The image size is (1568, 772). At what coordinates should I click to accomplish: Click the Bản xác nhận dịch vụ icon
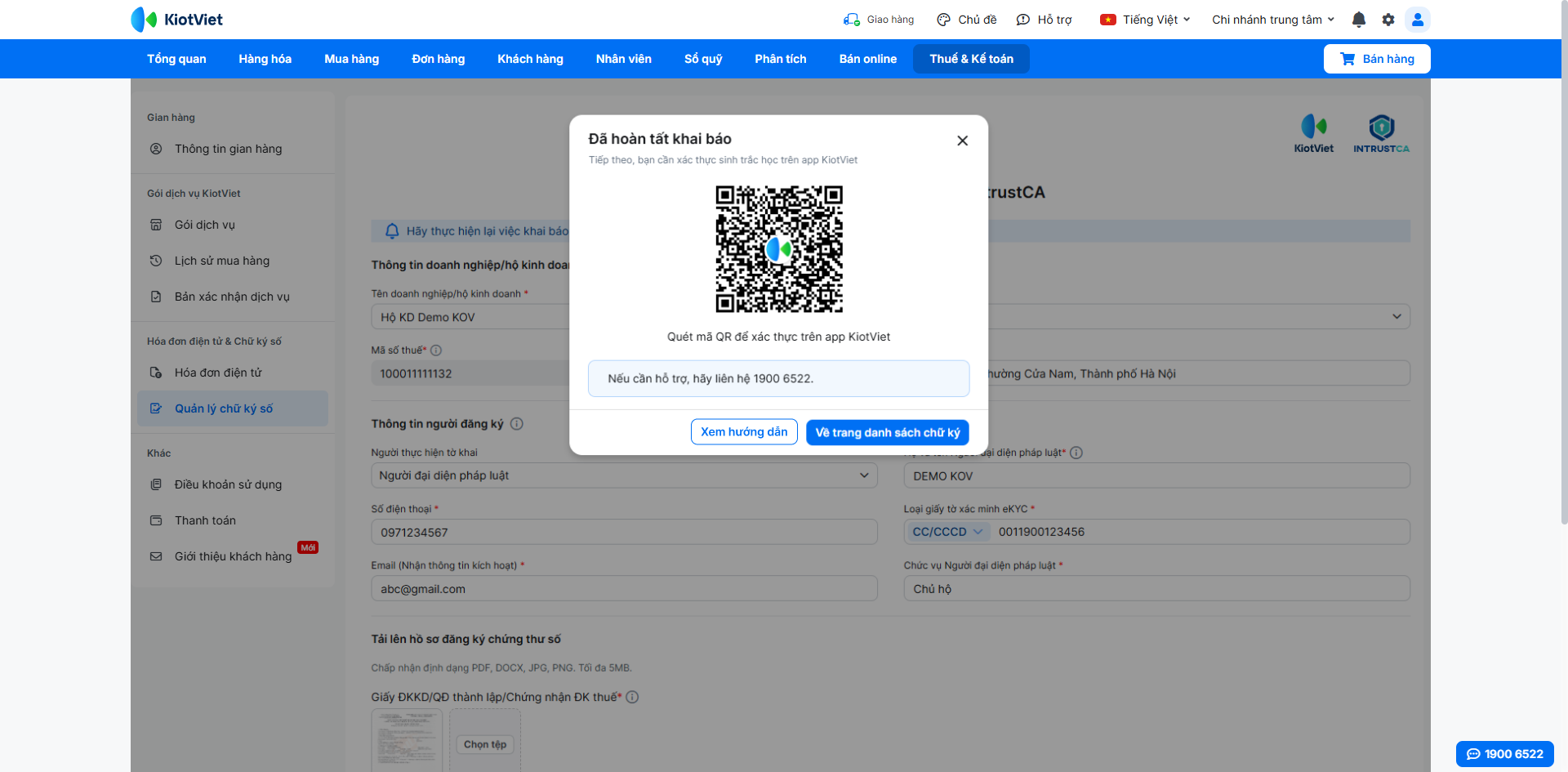click(156, 297)
